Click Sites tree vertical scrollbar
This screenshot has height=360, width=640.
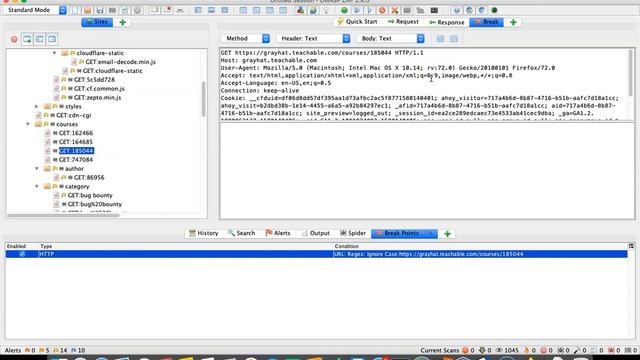pos(204,99)
